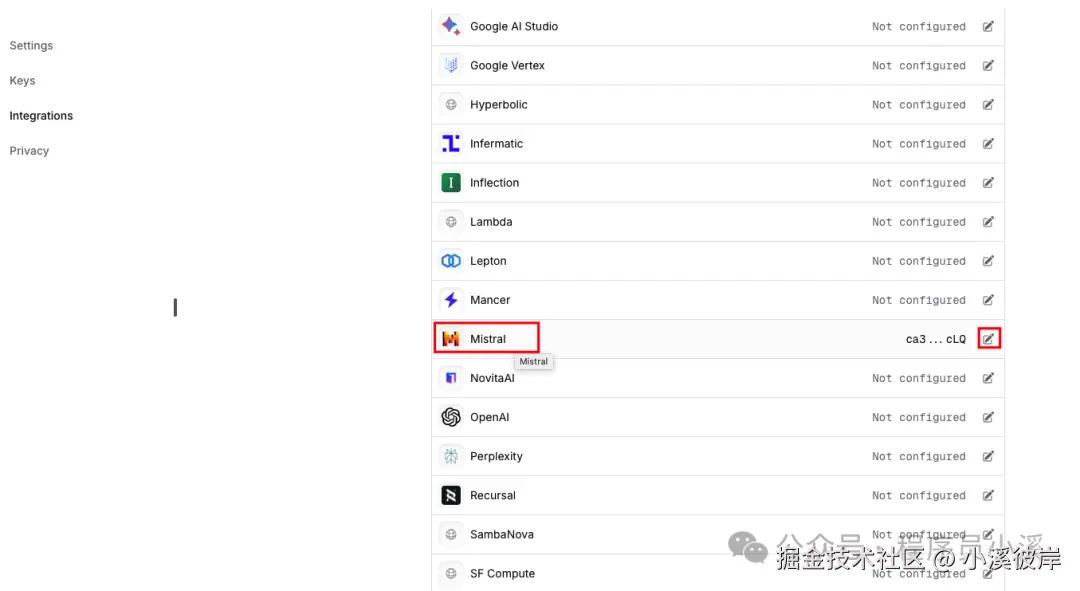The width and height of the screenshot is (1080, 591).
Task: Click the Perplexity provider name
Action: (x=496, y=456)
